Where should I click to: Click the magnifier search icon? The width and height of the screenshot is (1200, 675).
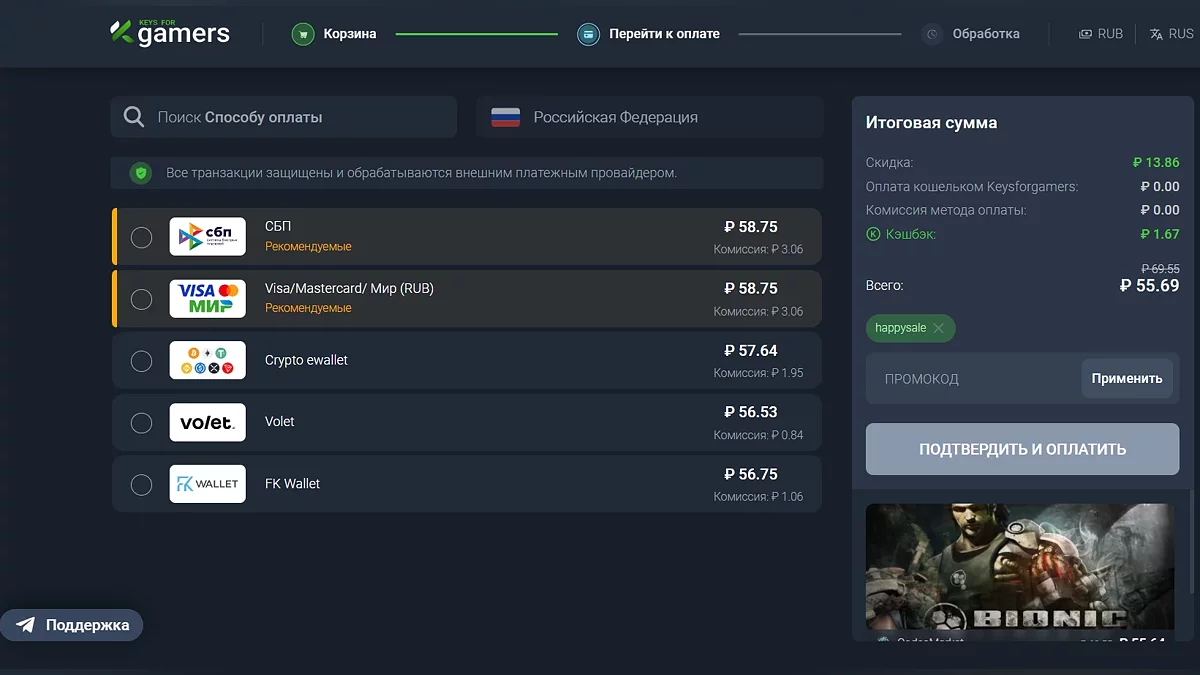point(134,117)
